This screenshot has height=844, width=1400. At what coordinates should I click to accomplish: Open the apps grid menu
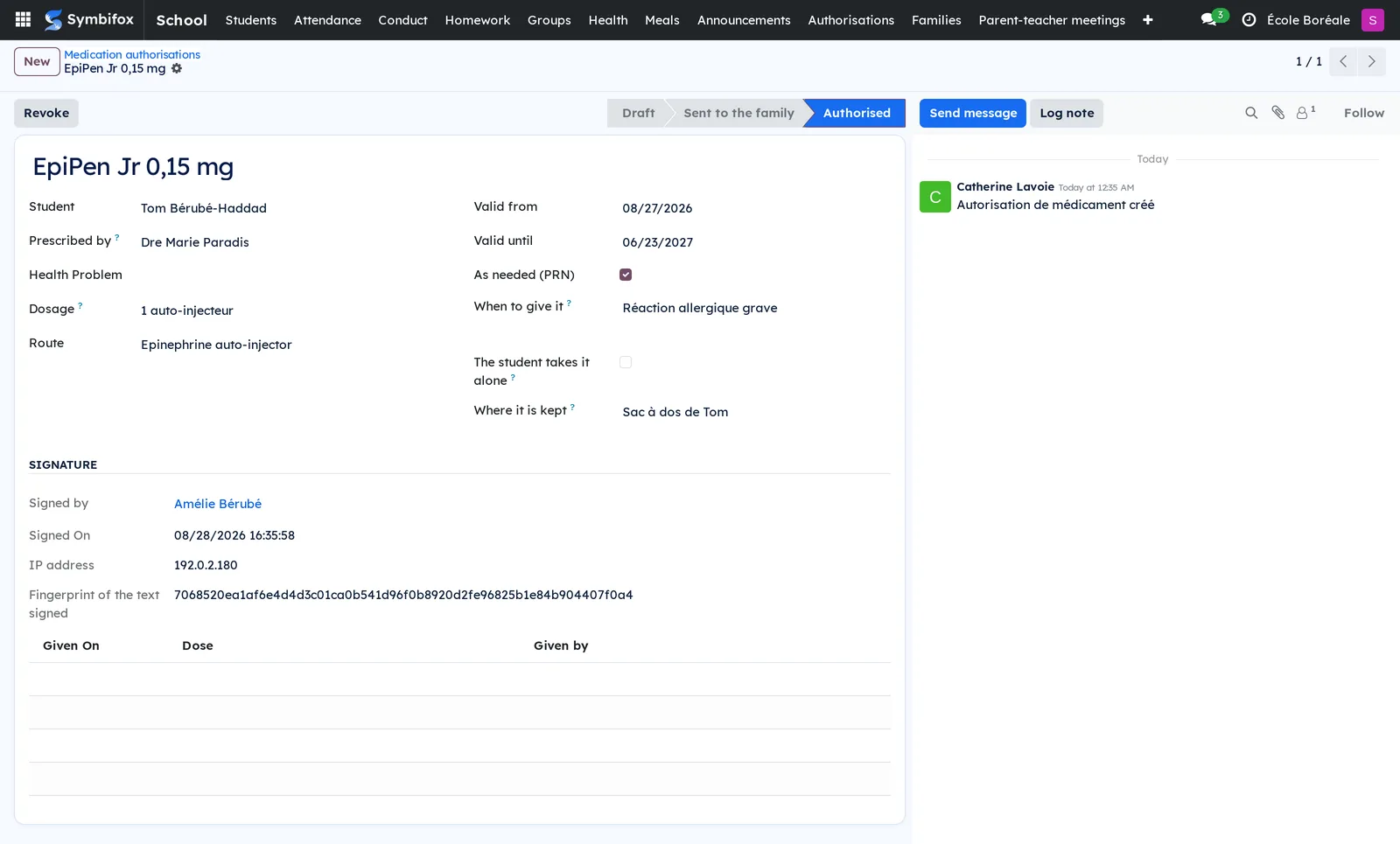coord(24,19)
